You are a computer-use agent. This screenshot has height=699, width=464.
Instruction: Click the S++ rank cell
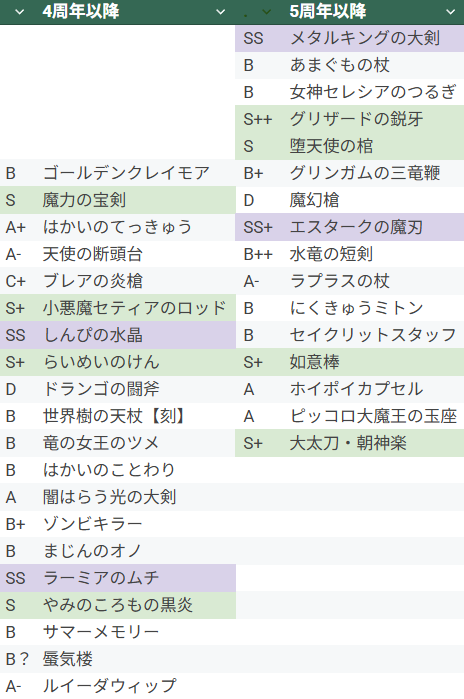[259, 119]
